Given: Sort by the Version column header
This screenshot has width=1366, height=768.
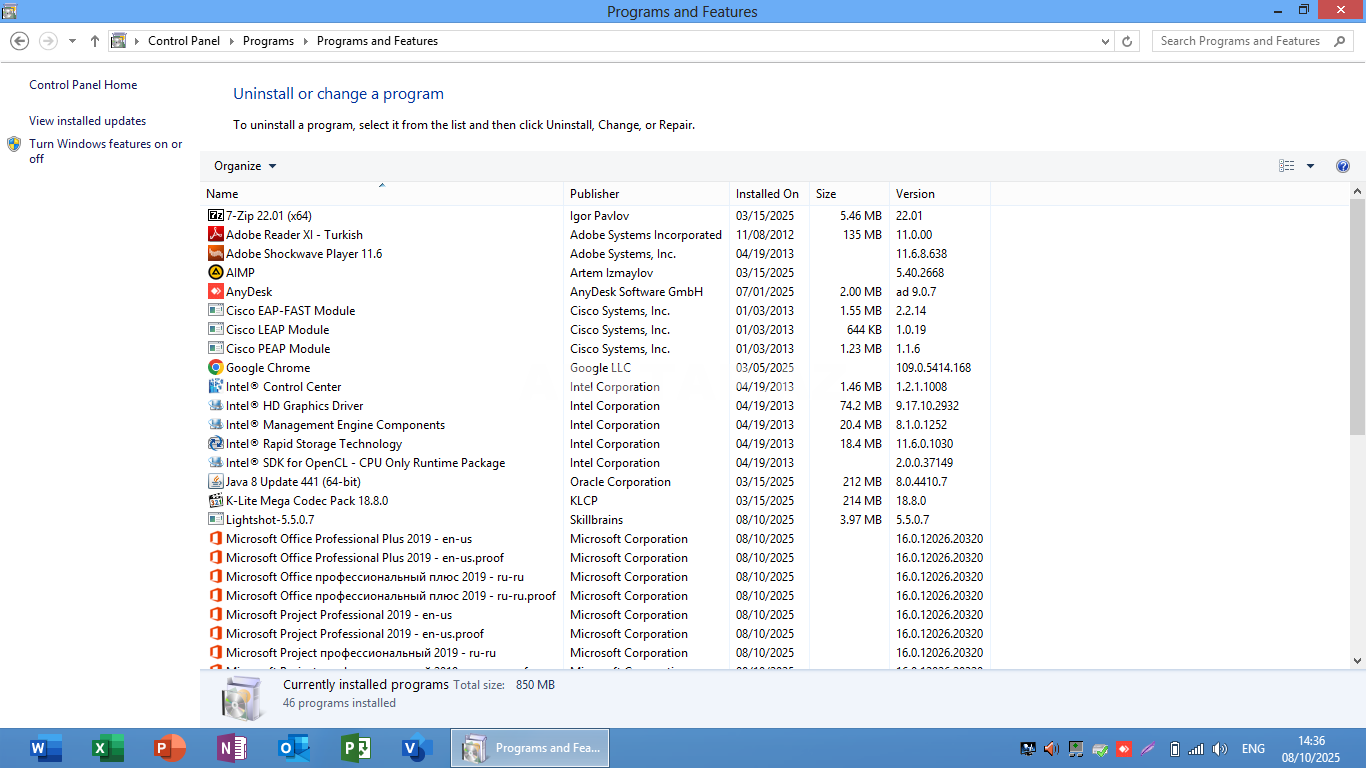Looking at the screenshot, I should pyautogui.click(x=940, y=193).
